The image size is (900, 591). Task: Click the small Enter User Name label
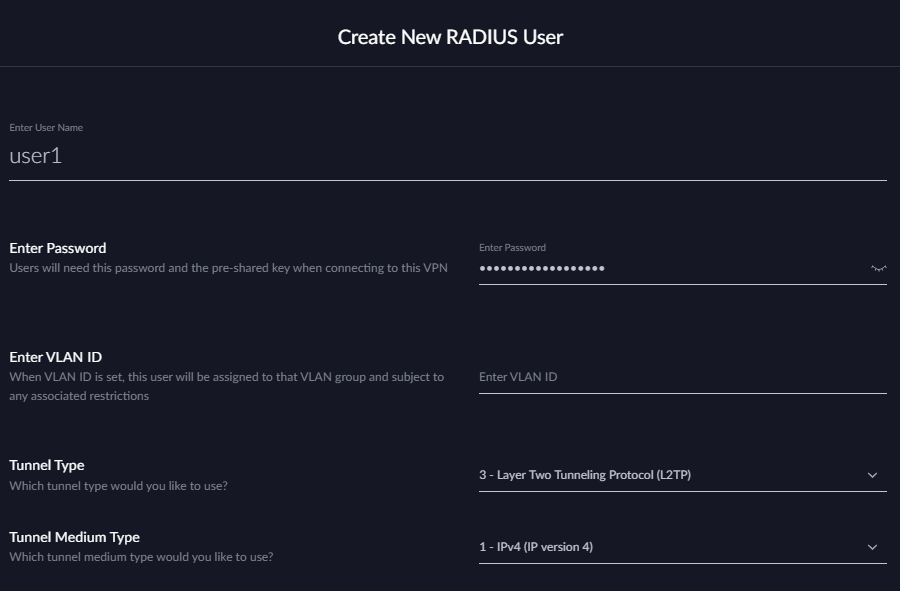pos(46,128)
